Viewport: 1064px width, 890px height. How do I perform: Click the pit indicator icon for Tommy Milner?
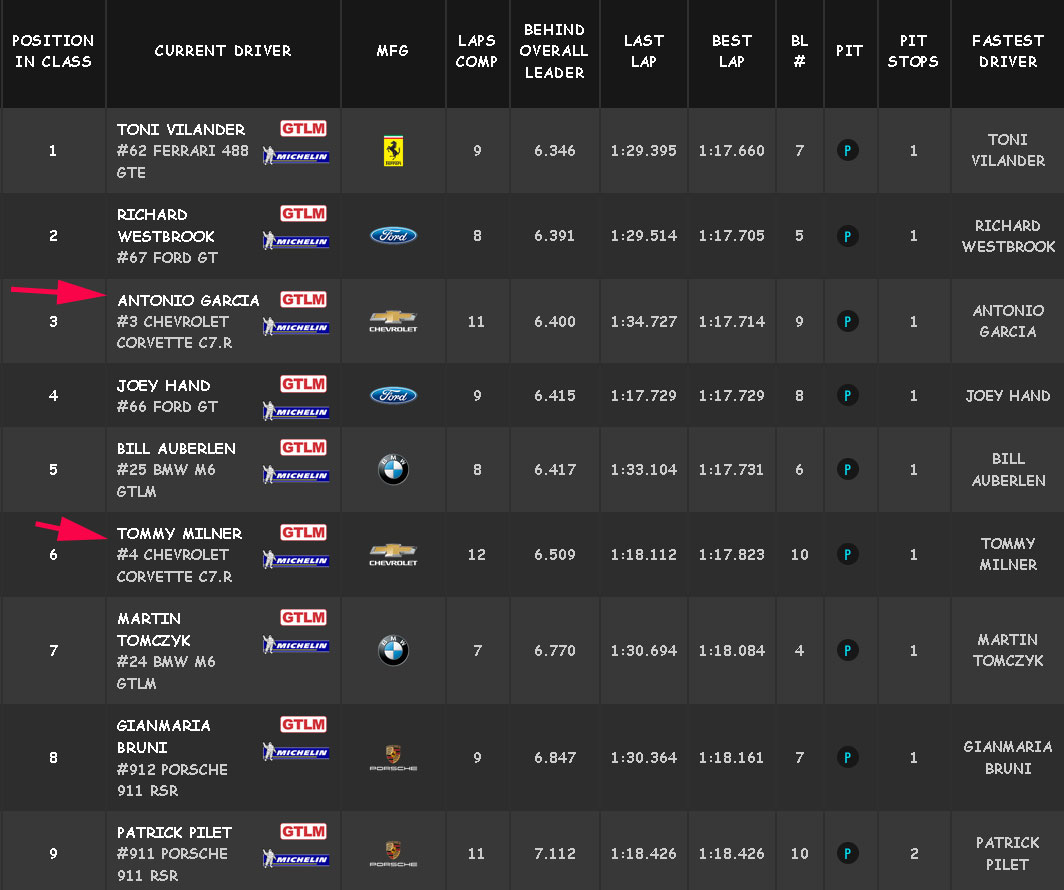848,554
